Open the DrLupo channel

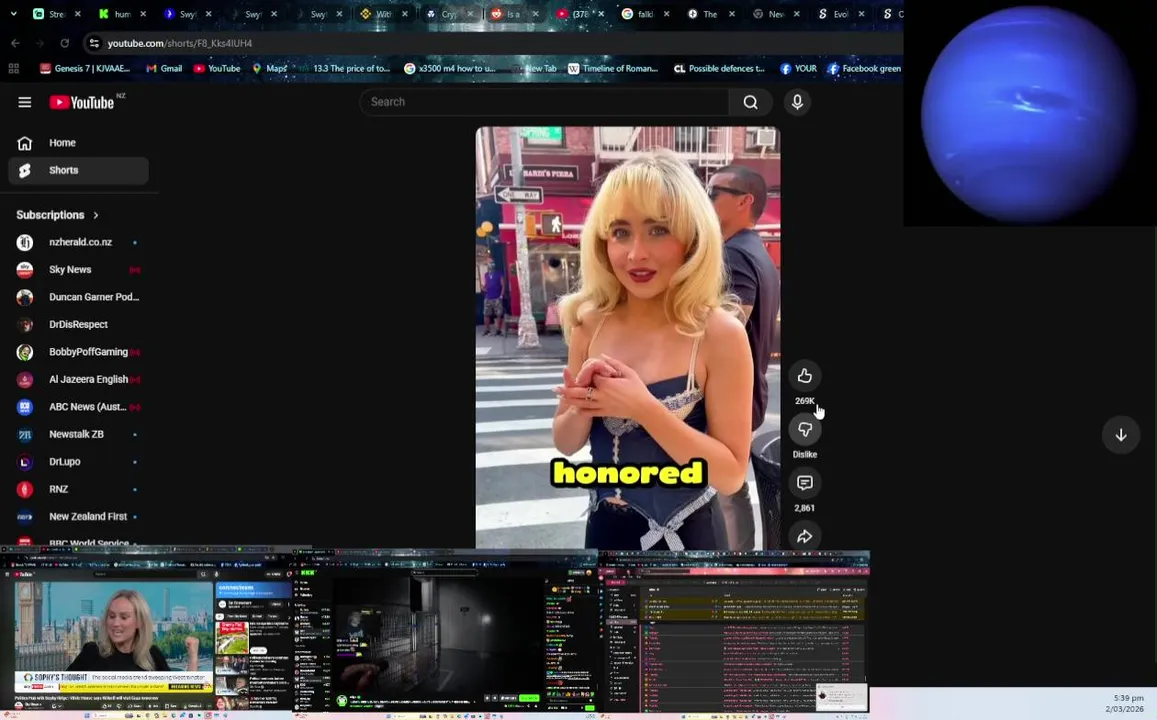click(x=78, y=462)
